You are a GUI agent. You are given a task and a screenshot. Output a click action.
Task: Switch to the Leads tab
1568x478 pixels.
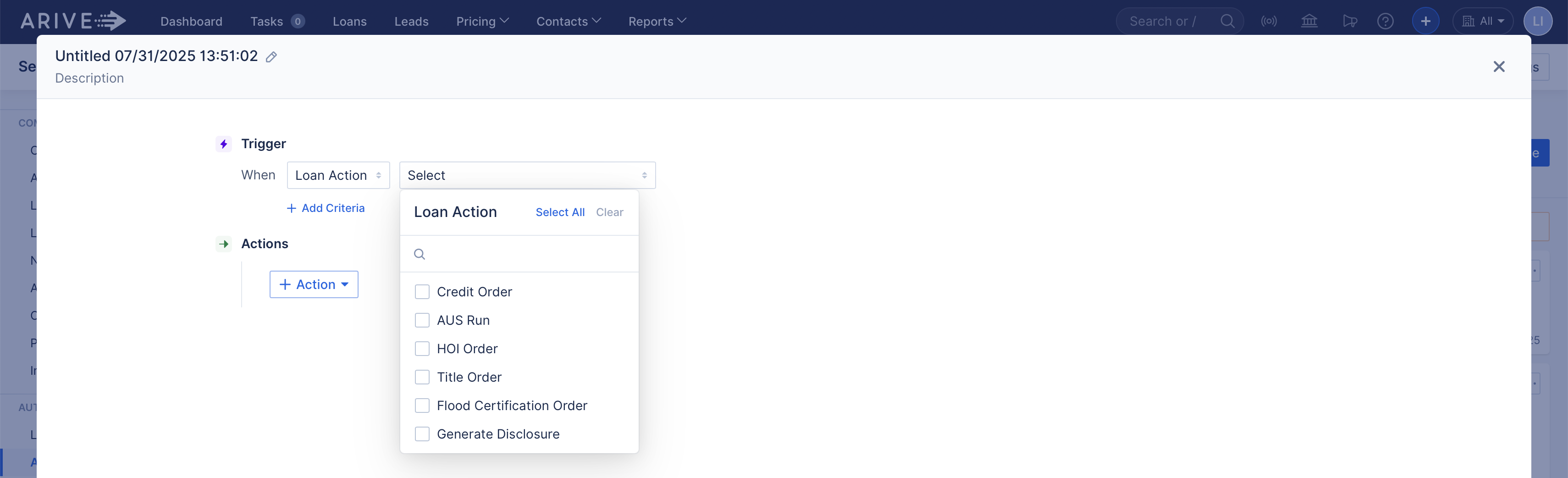pos(411,21)
